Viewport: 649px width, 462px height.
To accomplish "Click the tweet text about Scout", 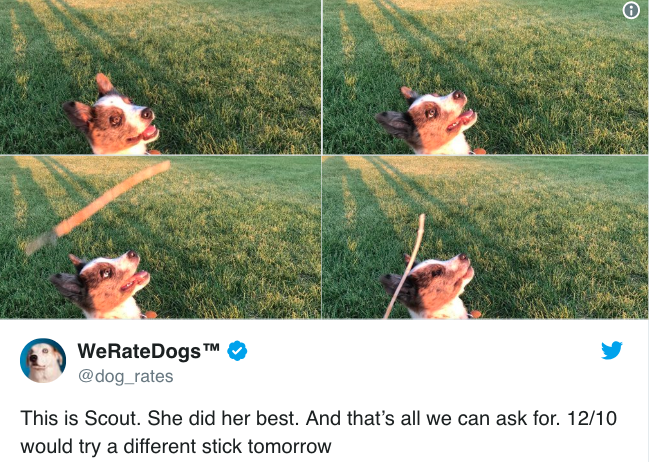I will click(x=319, y=432).
